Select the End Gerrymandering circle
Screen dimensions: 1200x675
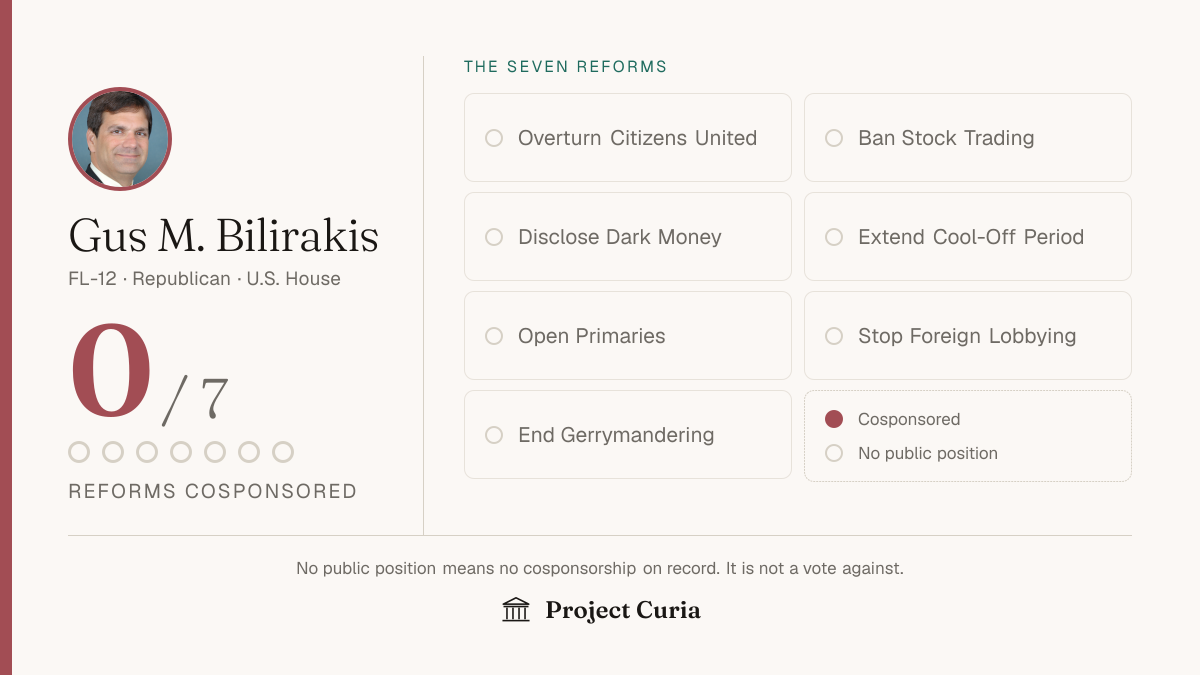(x=494, y=435)
